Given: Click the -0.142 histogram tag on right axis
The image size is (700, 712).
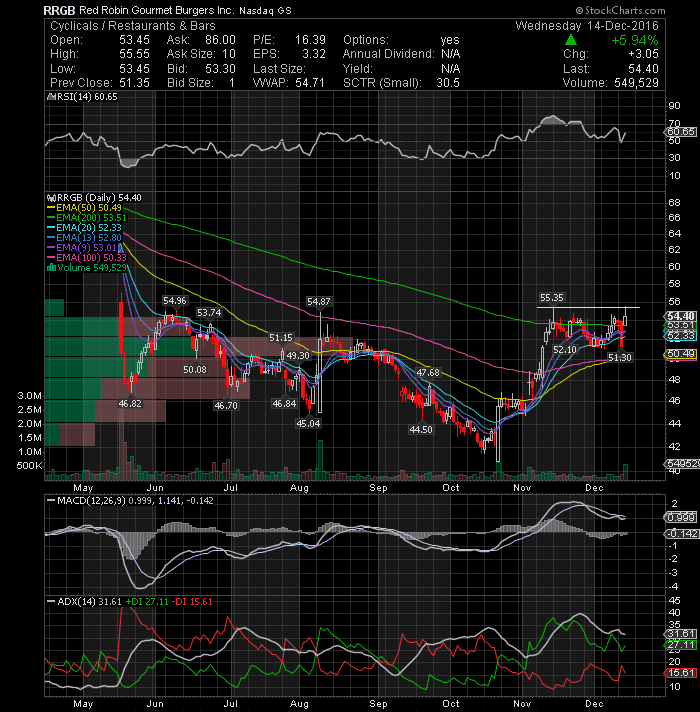Looking at the screenshot, I should coord(681,533).
